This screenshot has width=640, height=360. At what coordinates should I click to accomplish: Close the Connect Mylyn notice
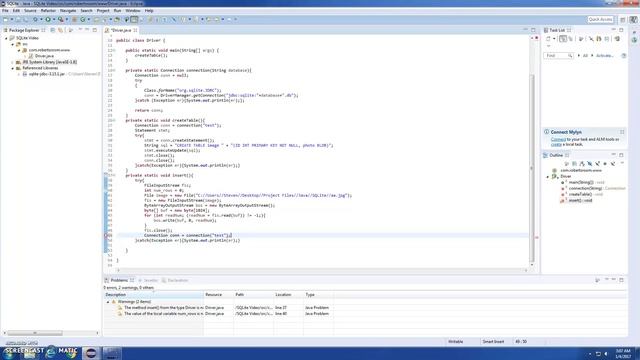click(x=622, y=132)
